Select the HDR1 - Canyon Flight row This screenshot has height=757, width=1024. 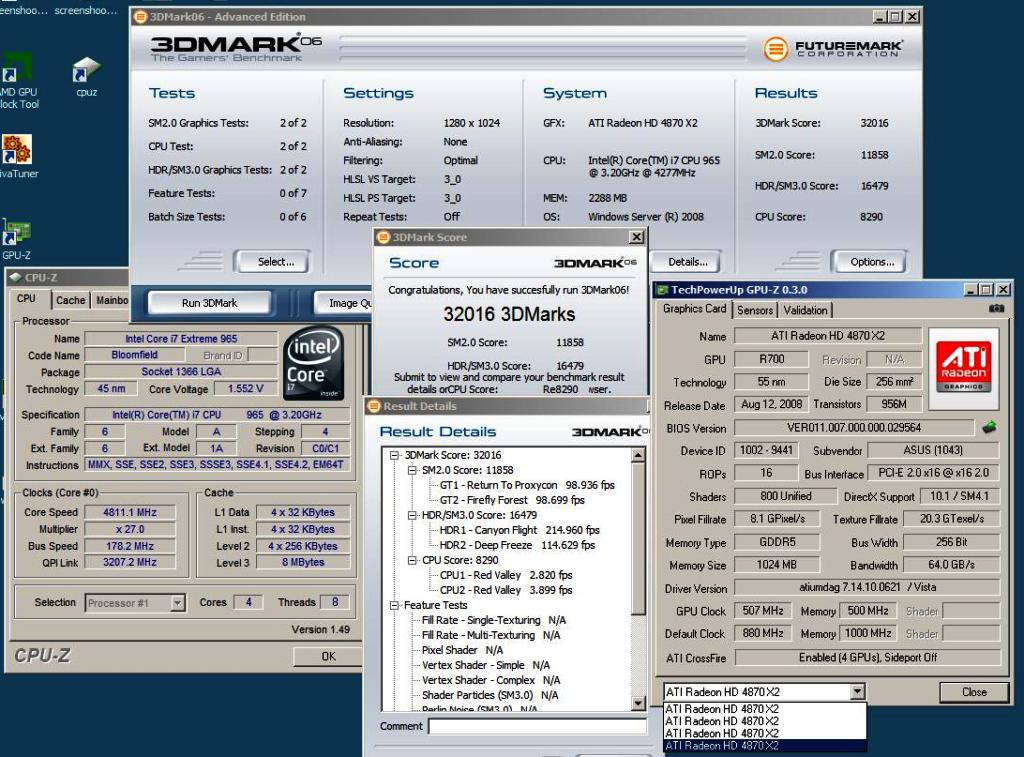(x=519, y=530)
